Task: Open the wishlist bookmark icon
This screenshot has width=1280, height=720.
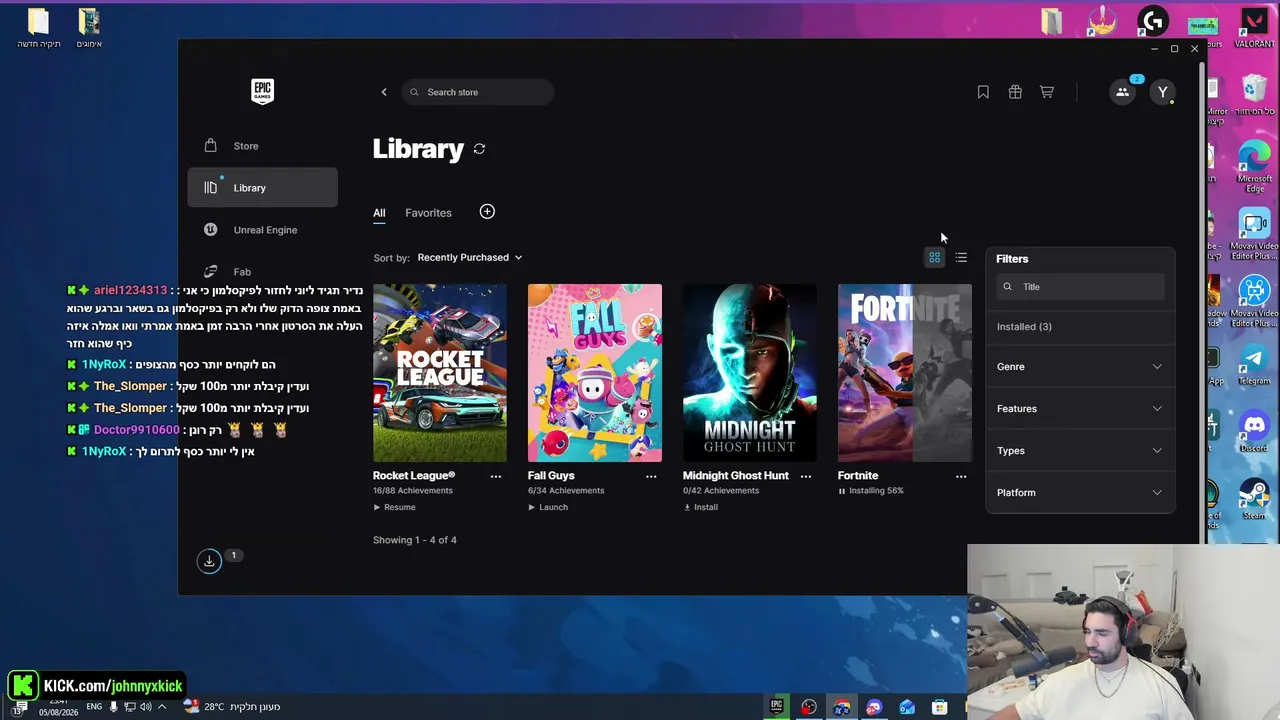Action: click(x=983, y=92)
